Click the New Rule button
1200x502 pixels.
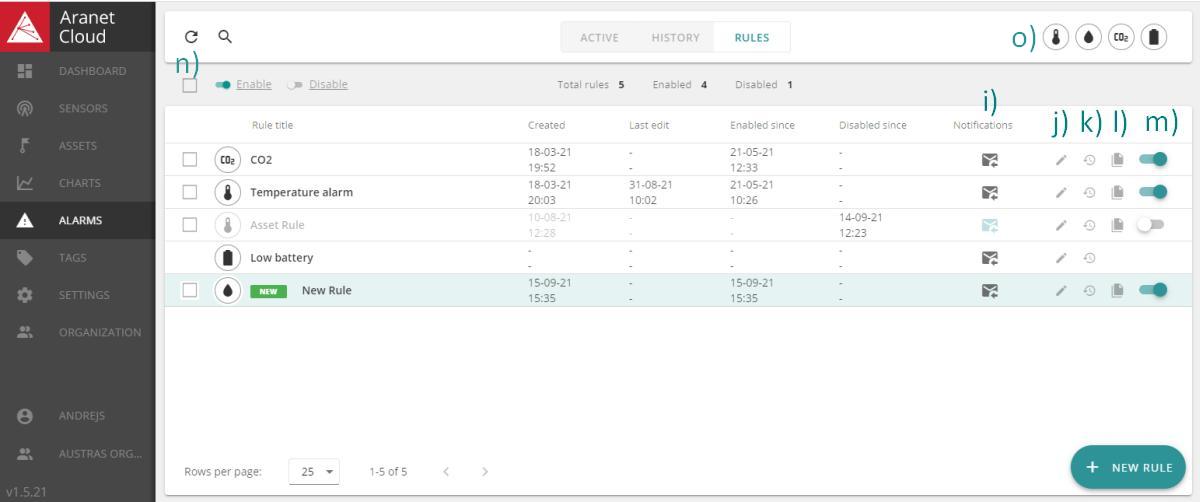coord(1127,467)
